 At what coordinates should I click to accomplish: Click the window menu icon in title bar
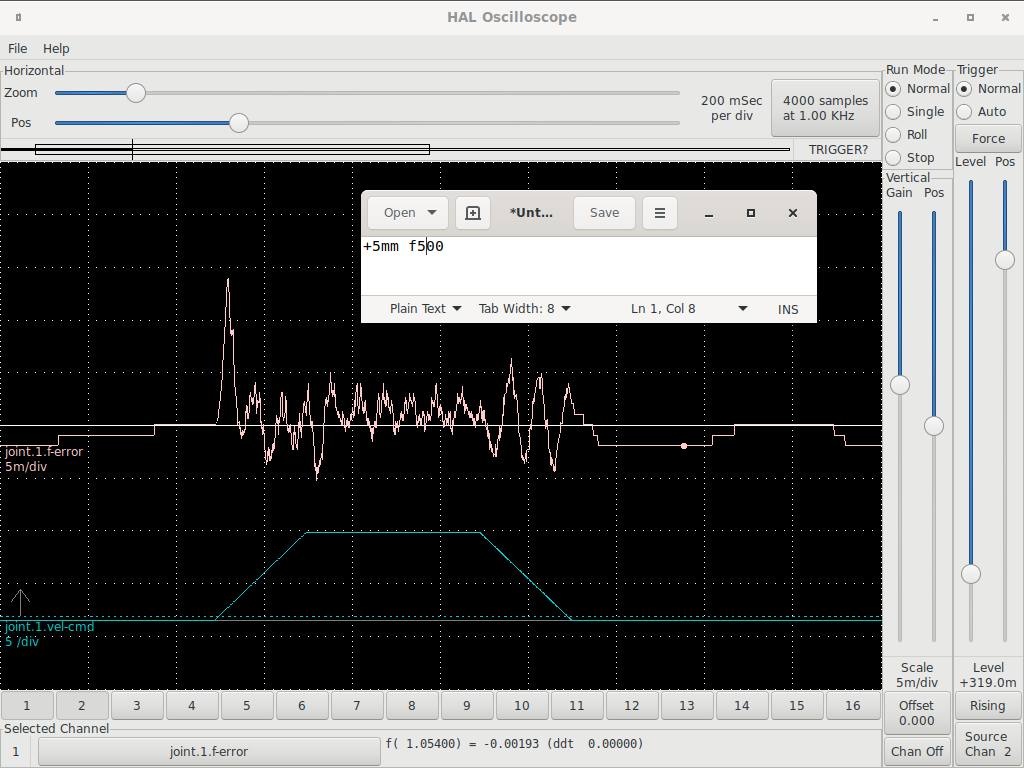point(18,18)
